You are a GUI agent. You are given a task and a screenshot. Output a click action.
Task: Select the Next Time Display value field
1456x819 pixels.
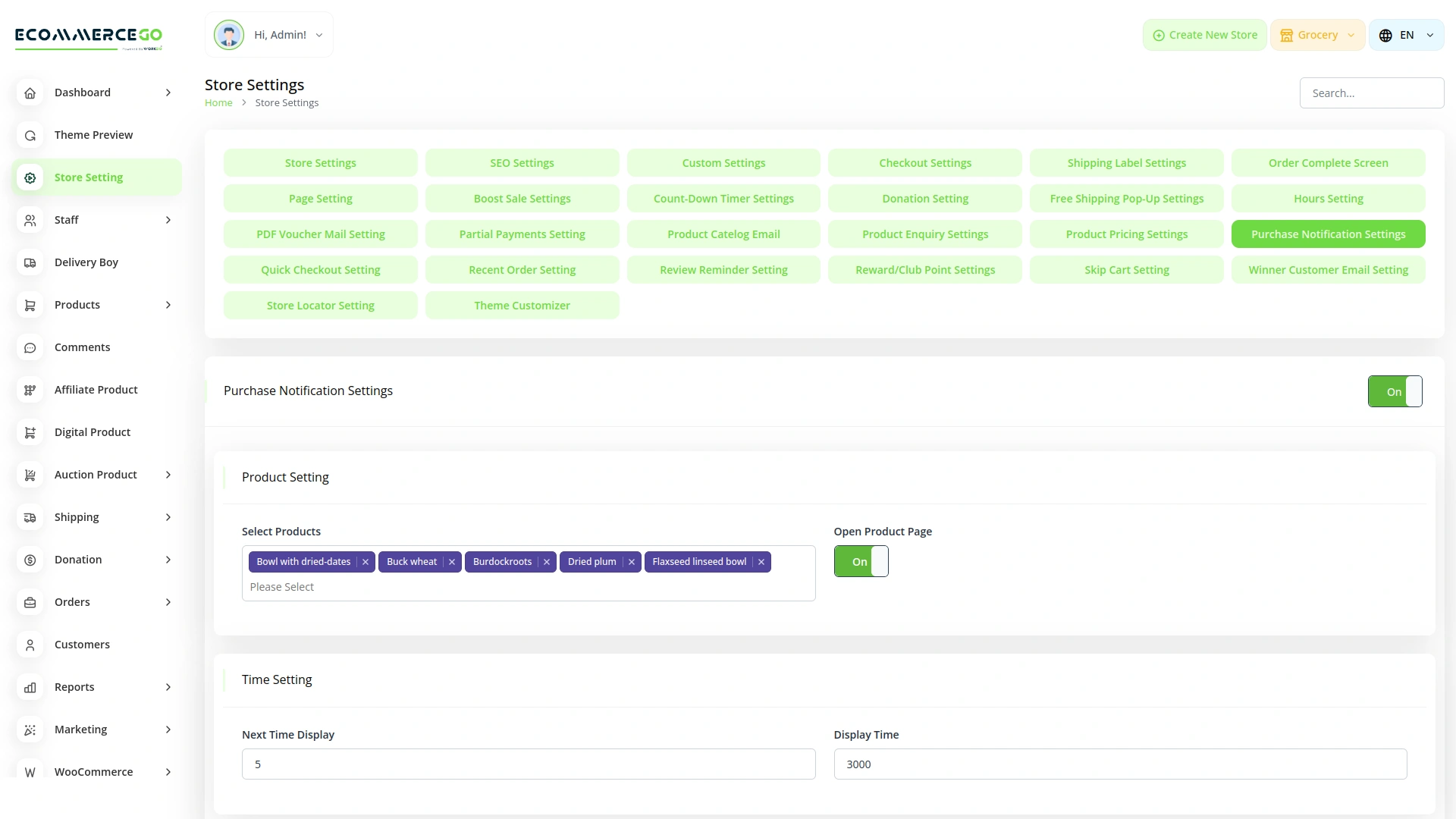529,764
